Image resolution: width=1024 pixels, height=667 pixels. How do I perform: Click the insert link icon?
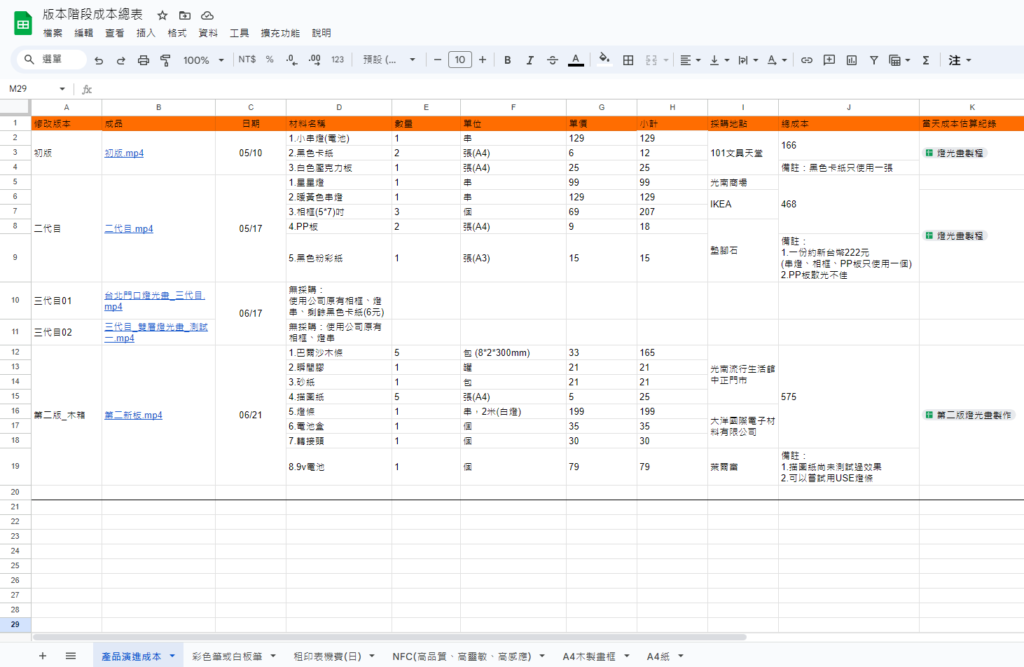click(806, 60)
